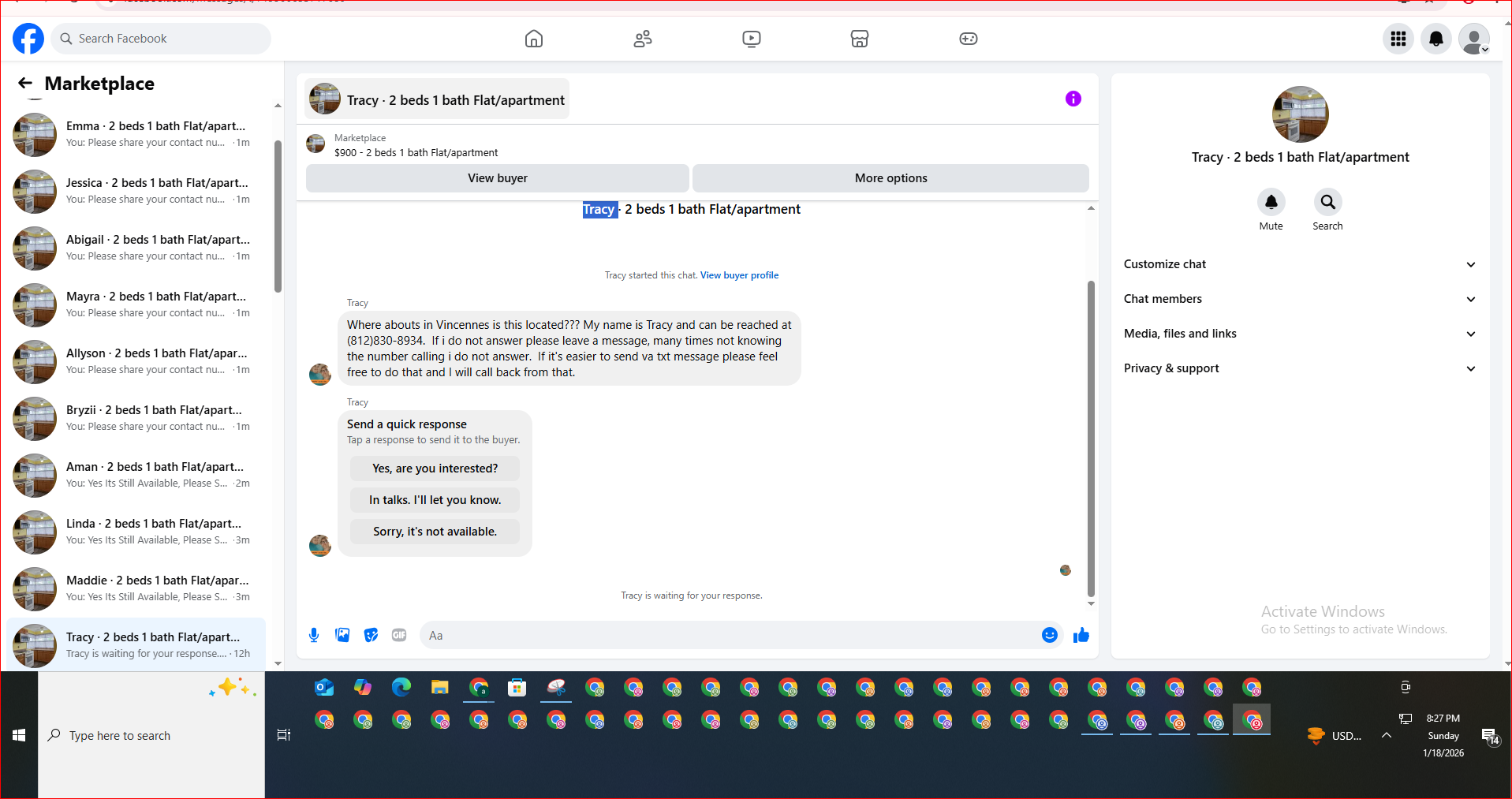This screenshot has height=799, width=1512.
Task: Open the notifications bell in the top bar
Action: [1436, 39]
